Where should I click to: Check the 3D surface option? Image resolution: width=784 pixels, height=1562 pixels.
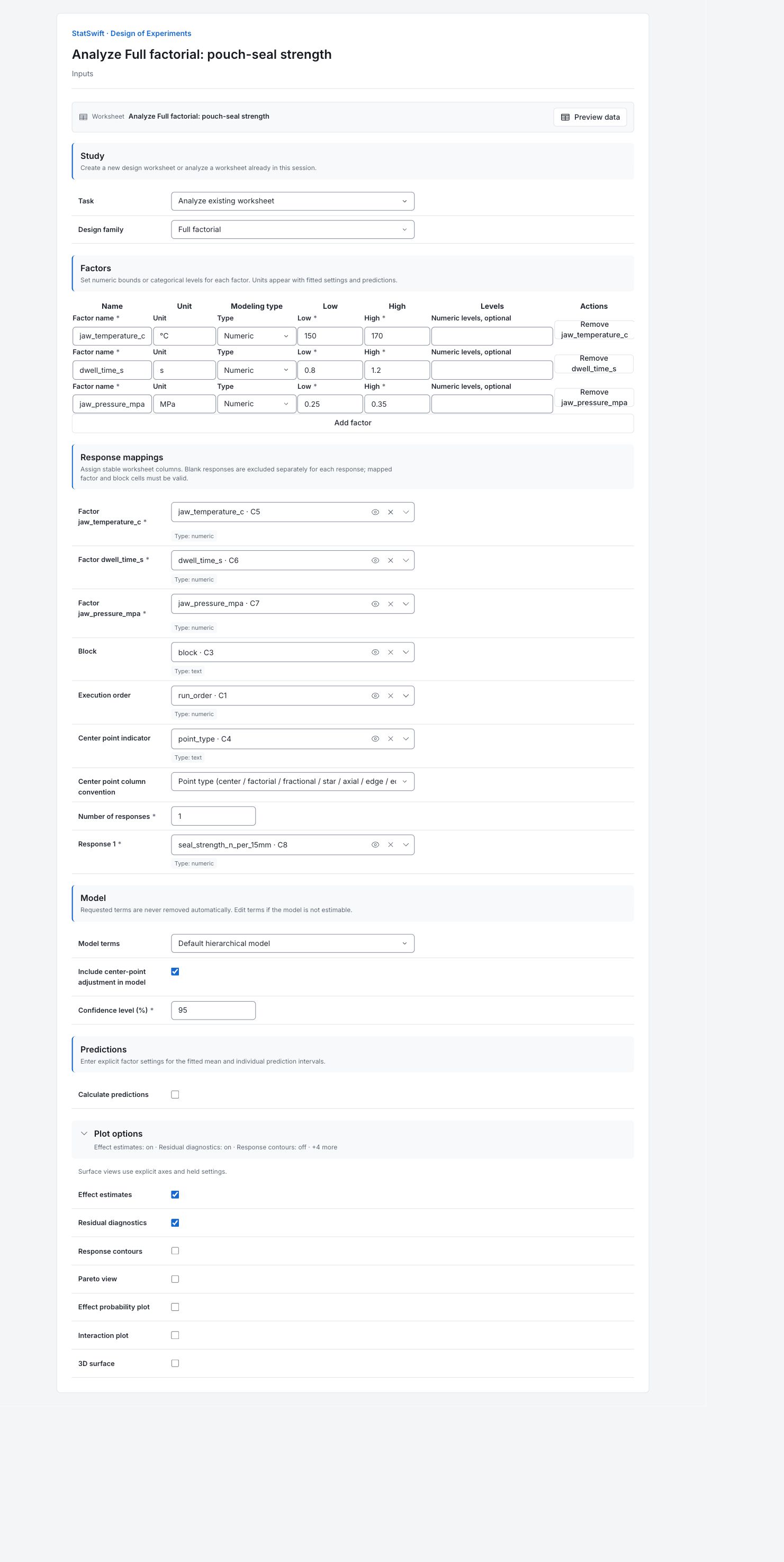coord(175,1363)
